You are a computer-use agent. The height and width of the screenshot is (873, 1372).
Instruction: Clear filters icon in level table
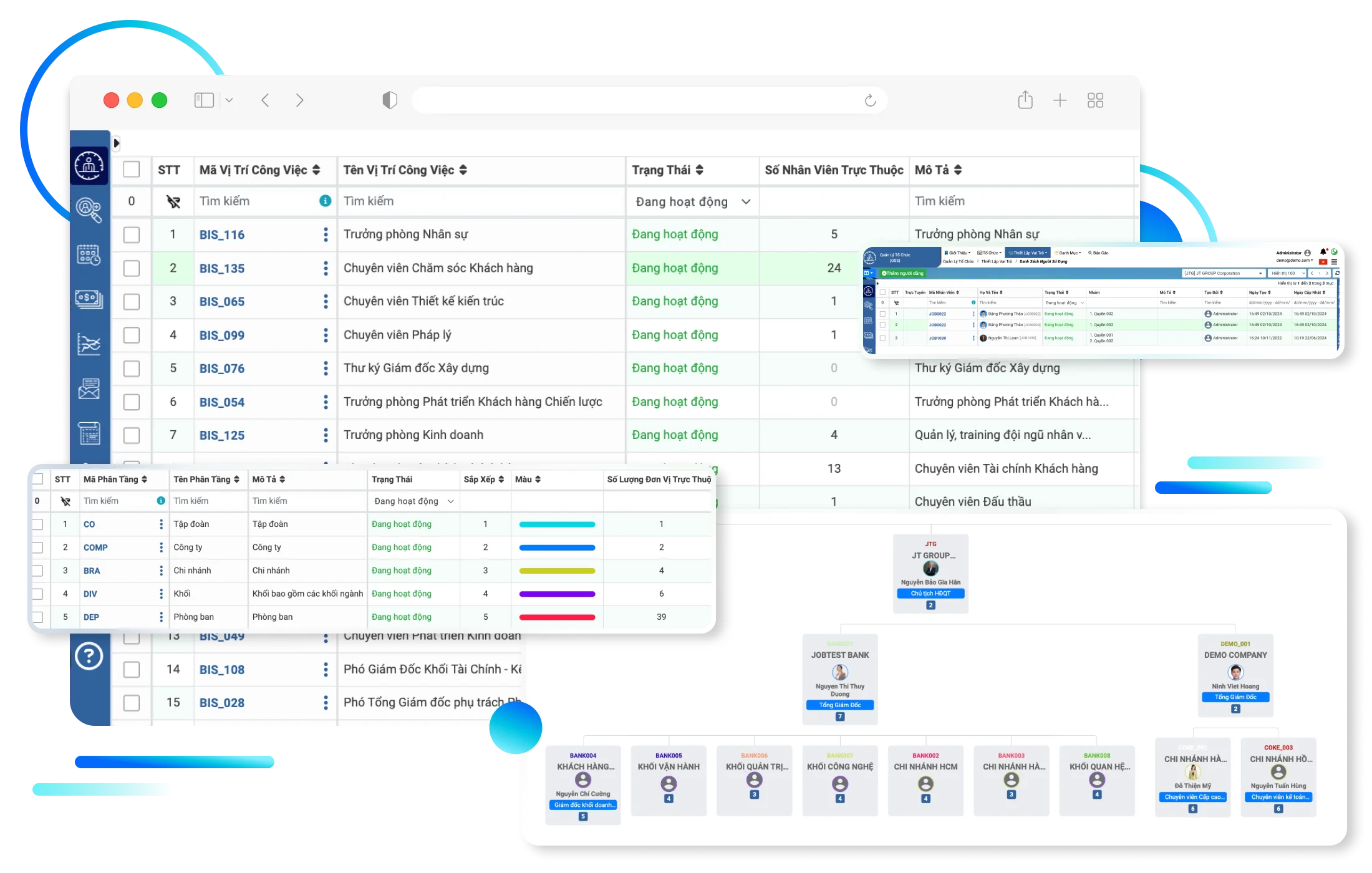(x=65, y=501)
